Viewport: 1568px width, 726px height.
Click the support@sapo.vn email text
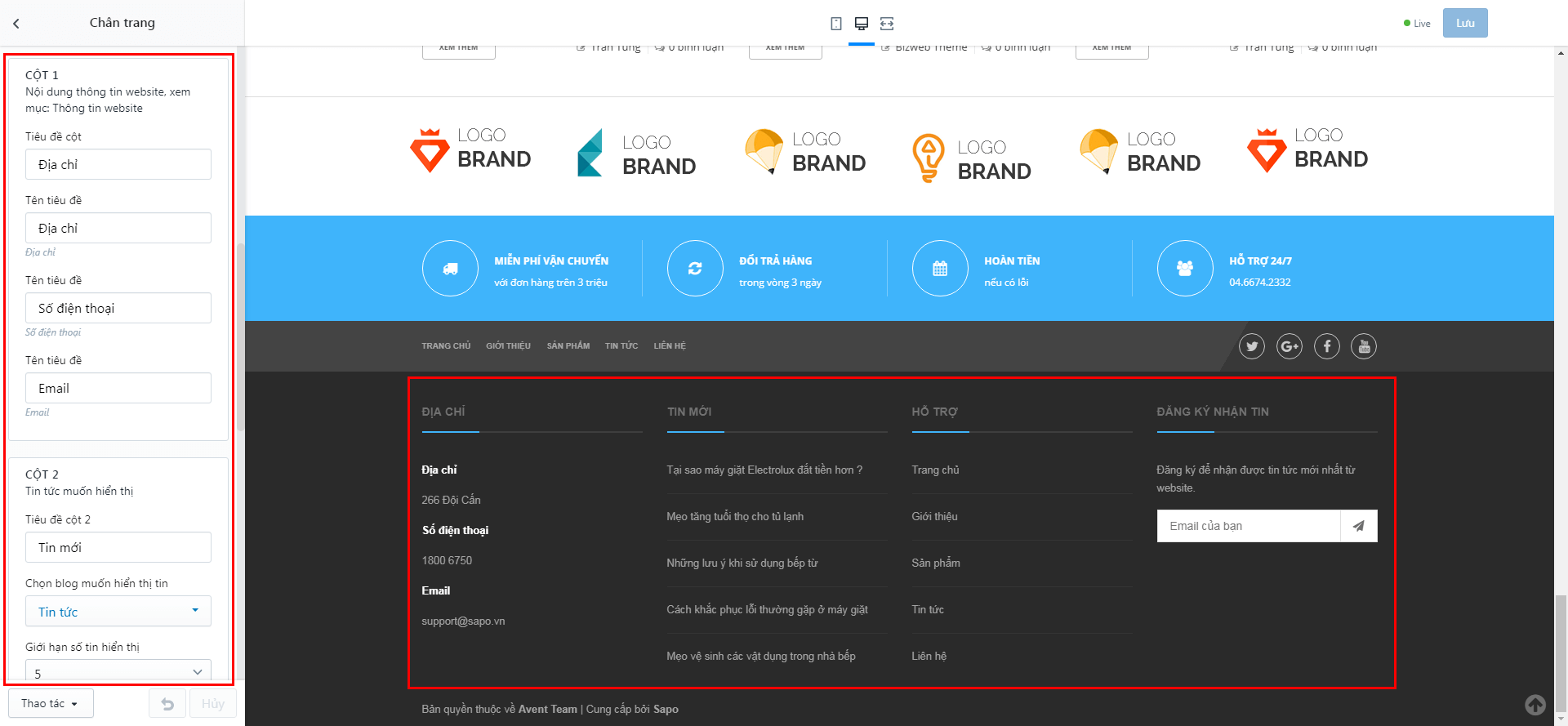pos(463,621)
